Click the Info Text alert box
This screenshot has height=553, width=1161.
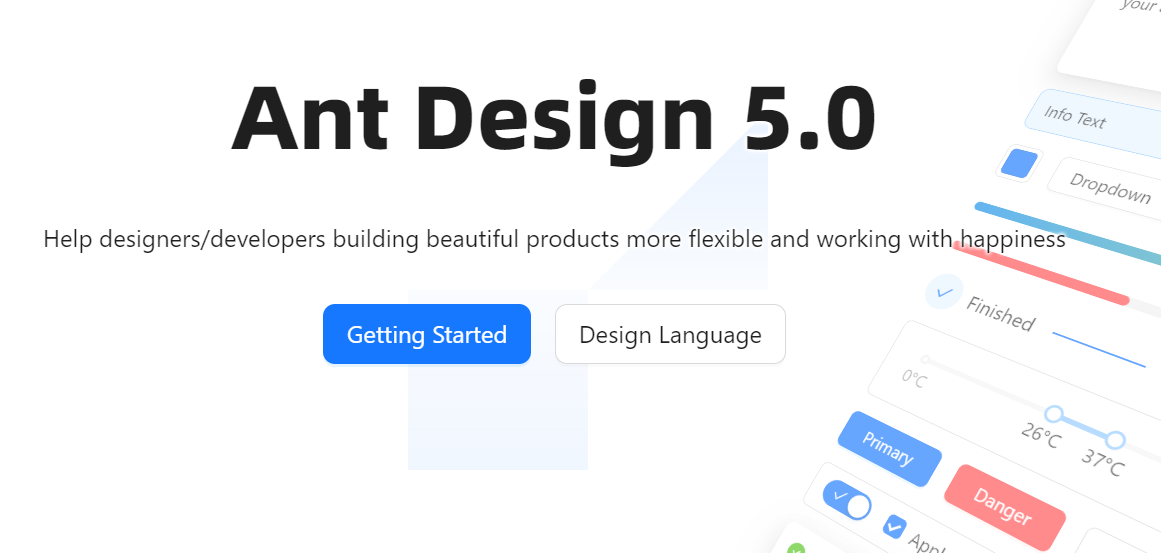[1093, 124]
